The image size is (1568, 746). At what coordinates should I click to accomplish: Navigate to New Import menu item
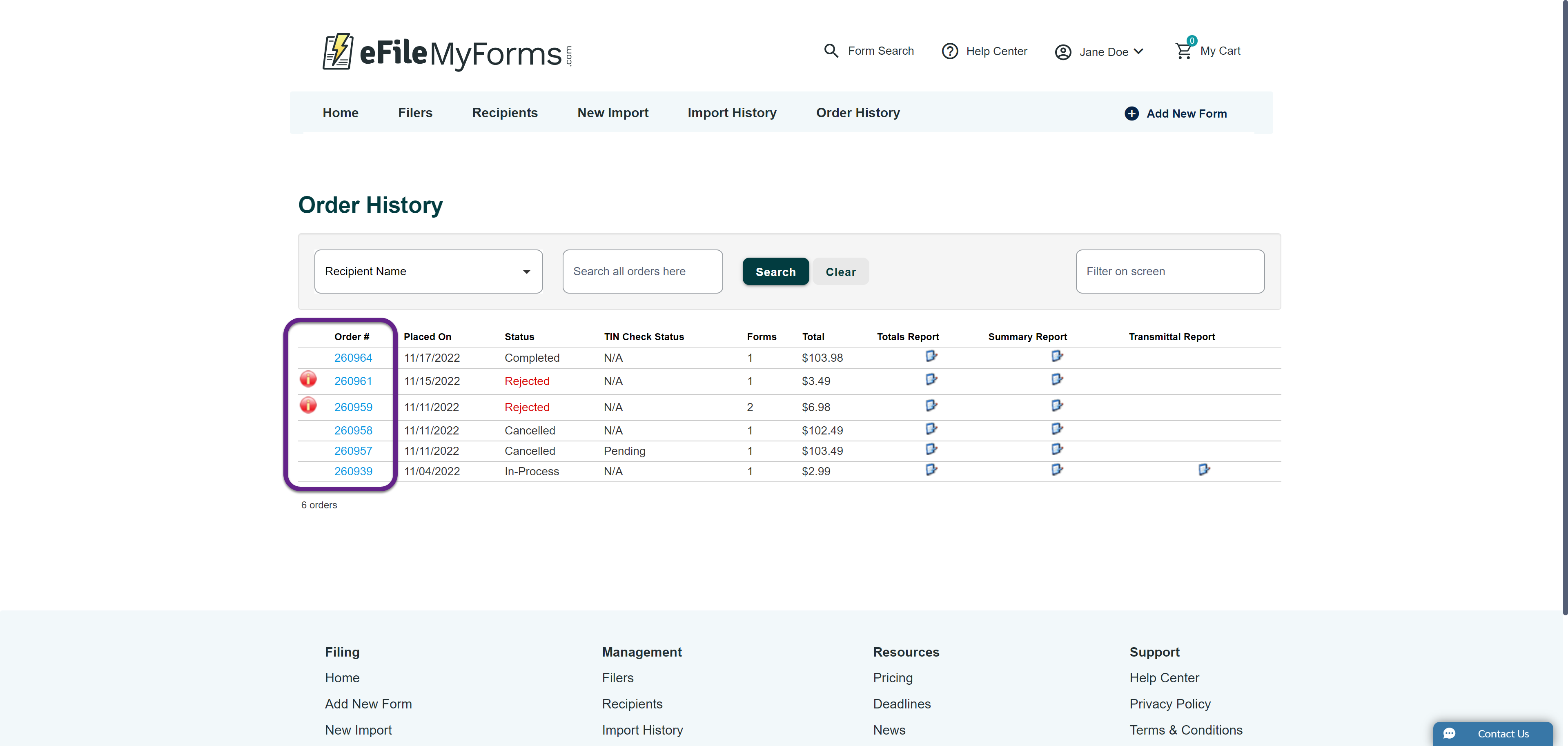pyautogui.click(x=612, y=113)
